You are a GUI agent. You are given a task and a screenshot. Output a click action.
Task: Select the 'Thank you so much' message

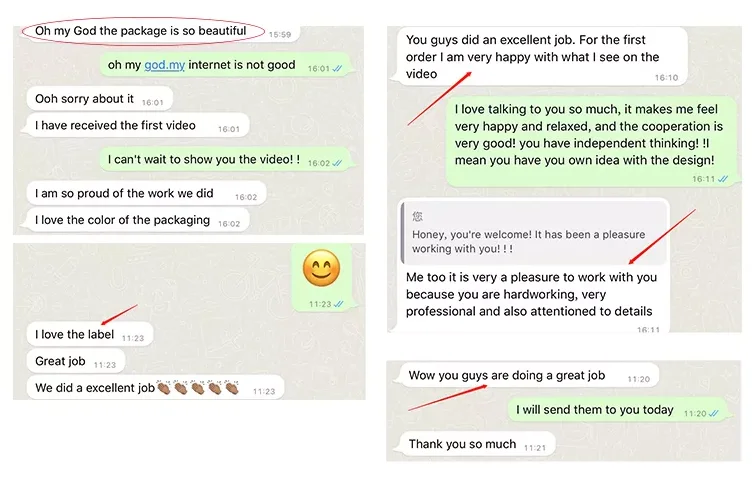[477, 444]
